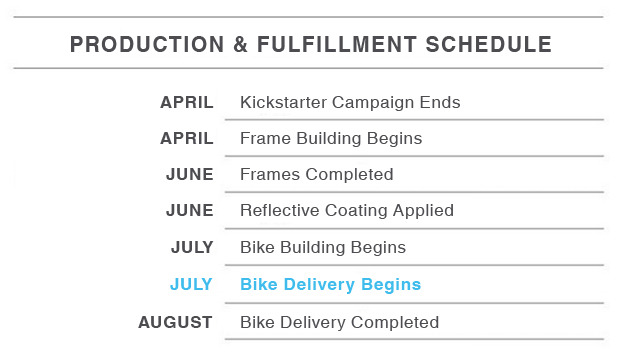Click the highlighted Bike Delivery Begins text
Viewport: 620px width, 361px height.
(x=331, y=285)
